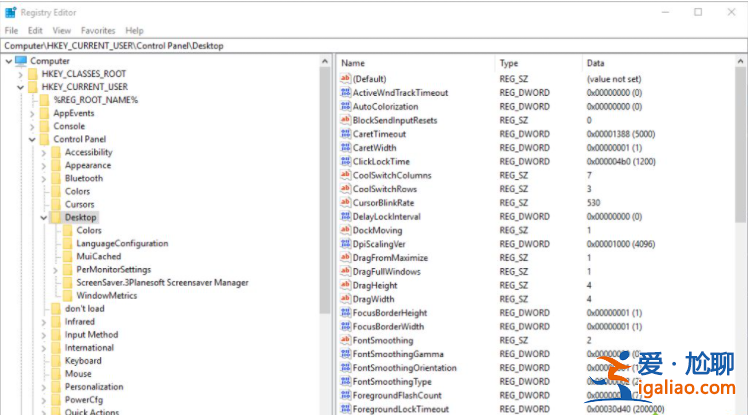Click the tree pane vertical scrollbar
748x415 pixels.
point(325,200)
